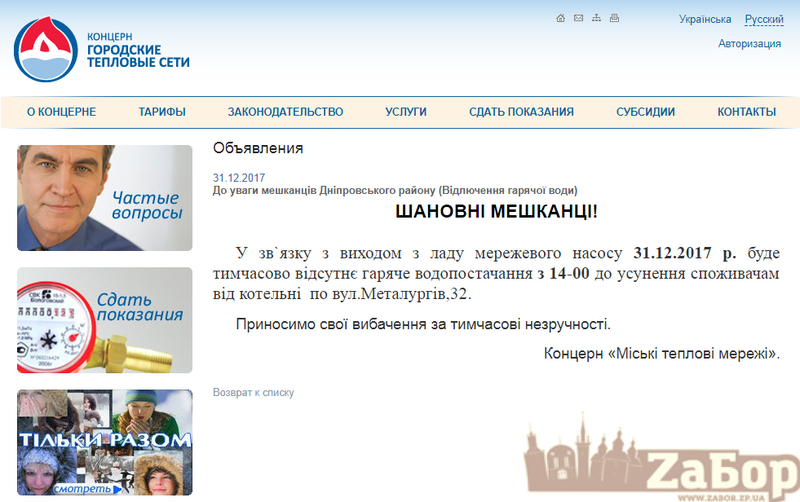
Task: Open the ТАРИФЫ menu item
Action: 162,112
